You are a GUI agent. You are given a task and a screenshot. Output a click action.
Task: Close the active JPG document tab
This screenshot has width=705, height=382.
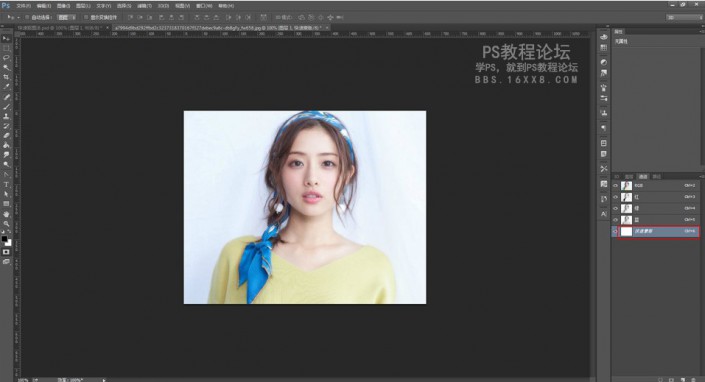tap(327, 28)
